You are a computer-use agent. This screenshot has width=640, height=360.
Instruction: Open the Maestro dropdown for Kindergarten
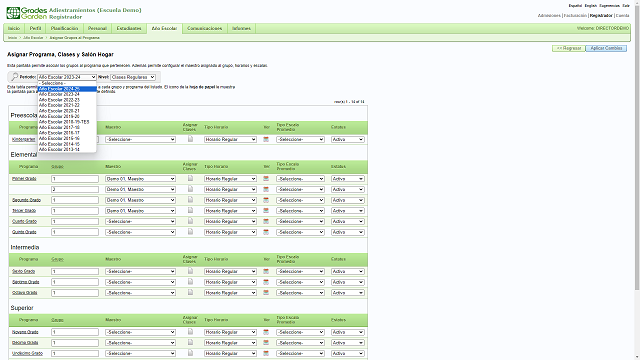point(140,140)
